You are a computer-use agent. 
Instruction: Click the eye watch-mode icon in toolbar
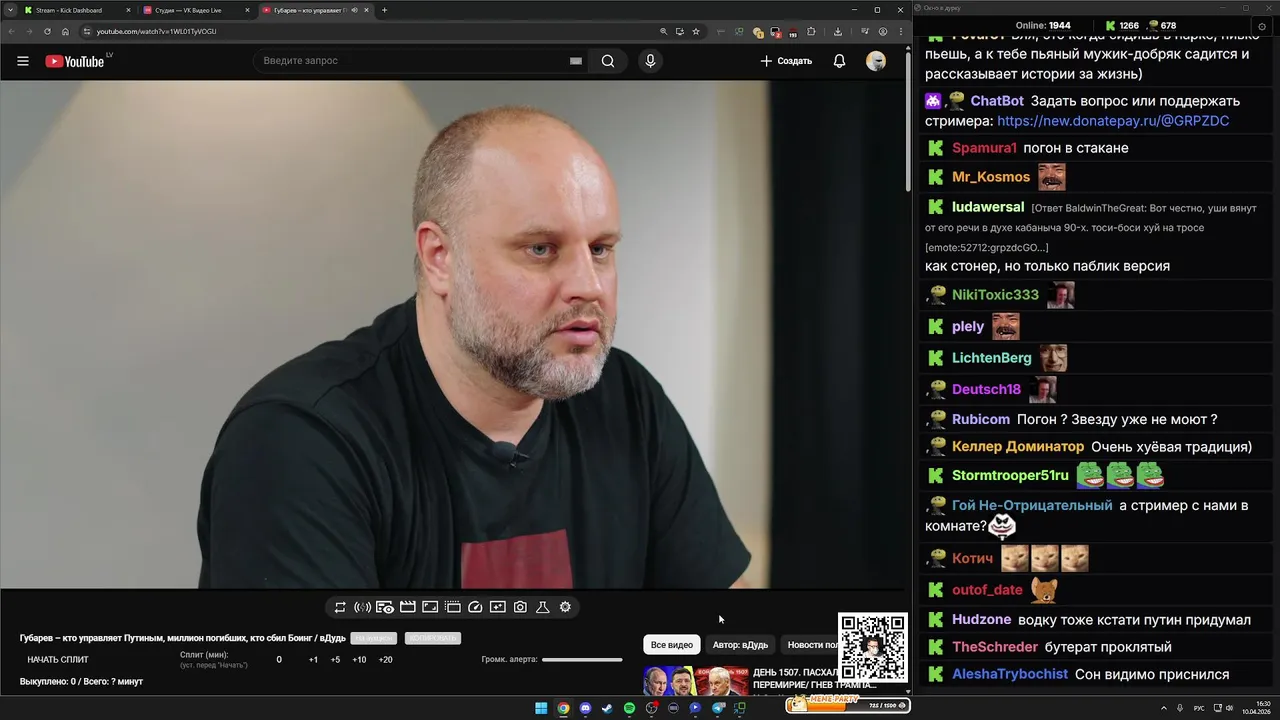tap(385, 607)
